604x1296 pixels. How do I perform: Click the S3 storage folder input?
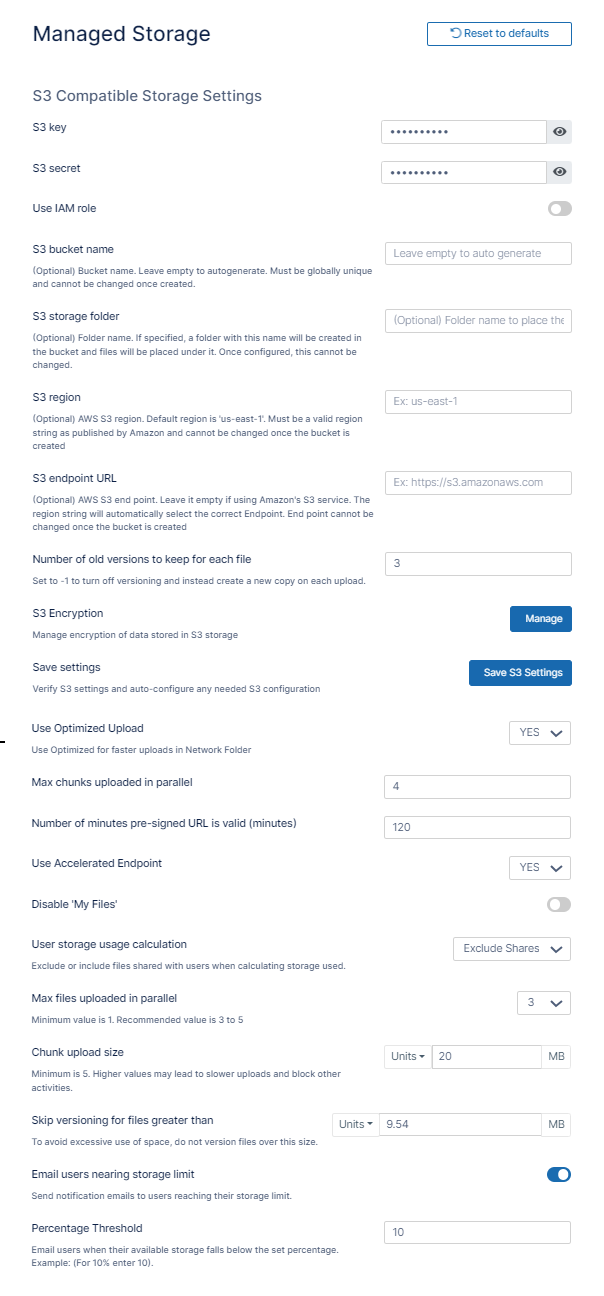(x=478, y=321)
